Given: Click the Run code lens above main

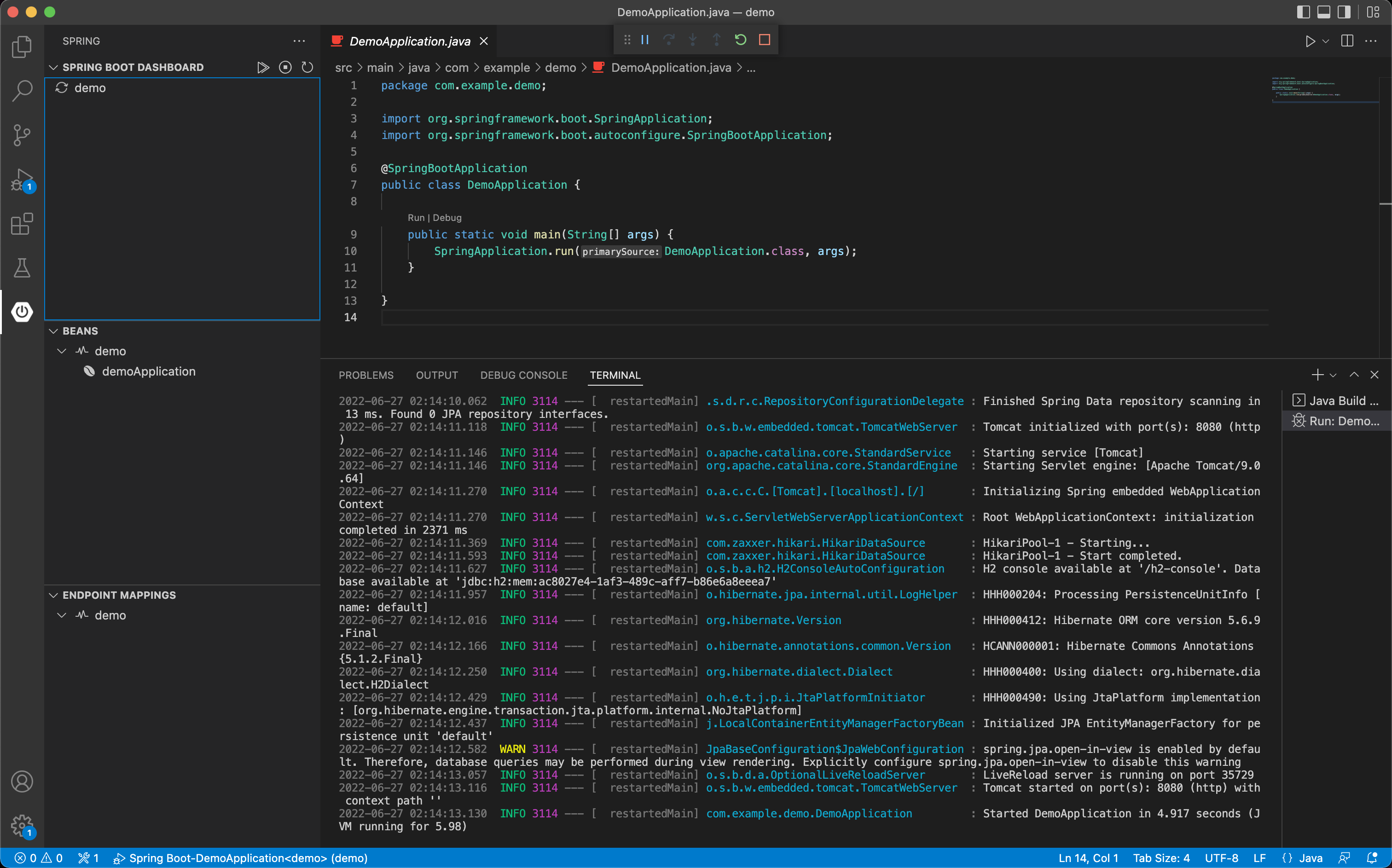Looking at the screenshot, I should [416, 218].
